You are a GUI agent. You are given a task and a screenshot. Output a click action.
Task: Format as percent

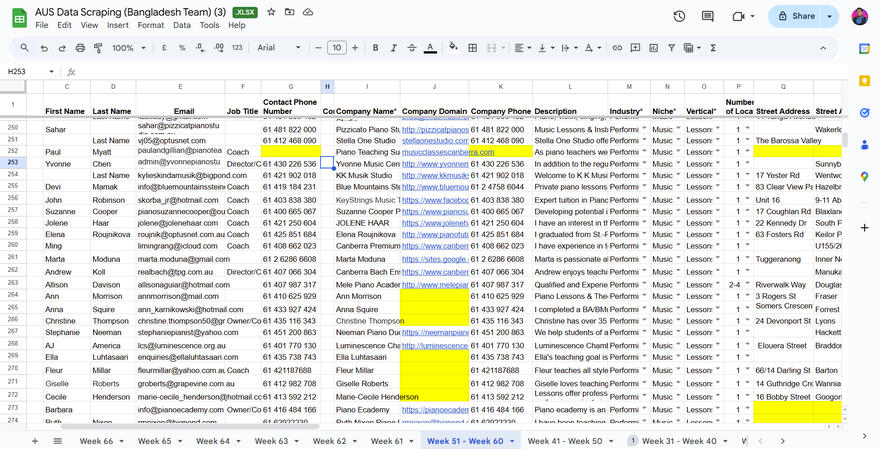tap(182, 48)
